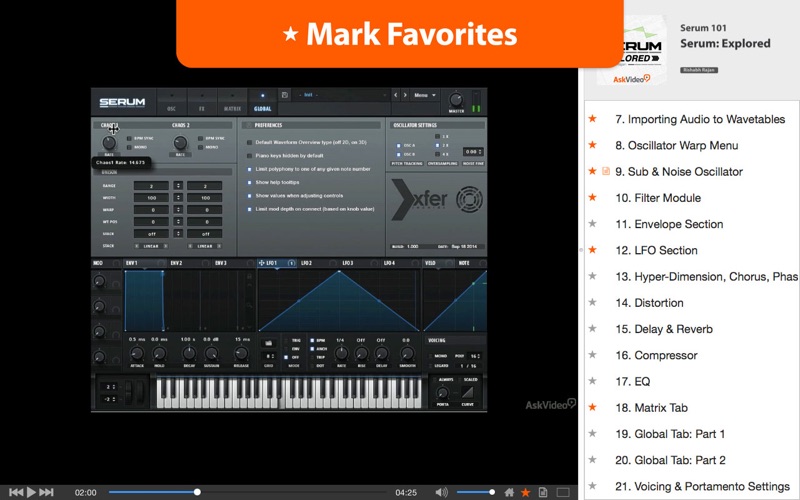The height and width of the screenshot is (500, 800).
Task: Switch to Serum FX tab
Action: (202, 102)
